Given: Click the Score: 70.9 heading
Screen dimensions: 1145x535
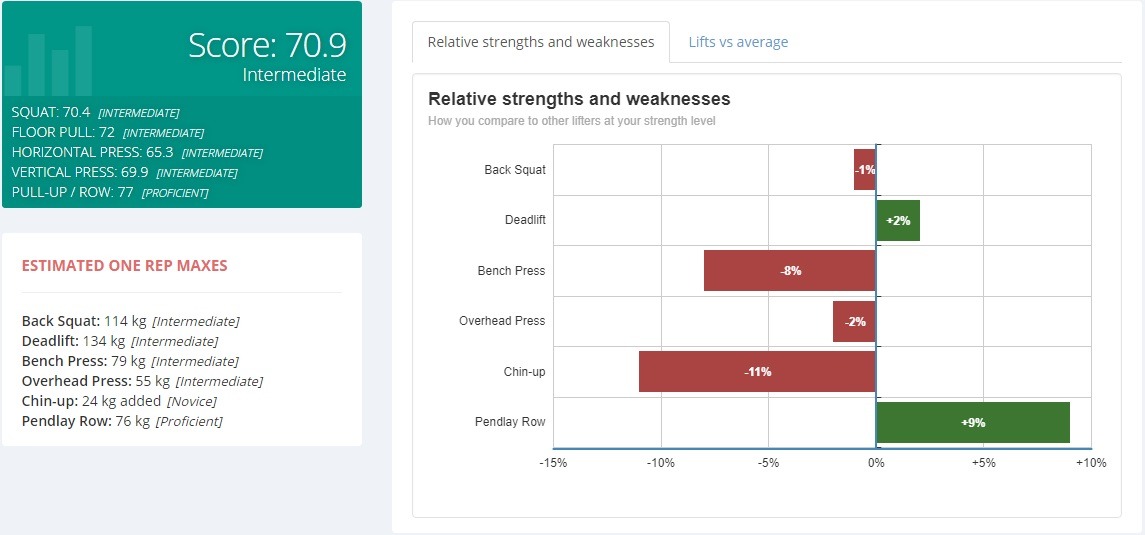Looking at the screenshot, I should tap(267, 45).
